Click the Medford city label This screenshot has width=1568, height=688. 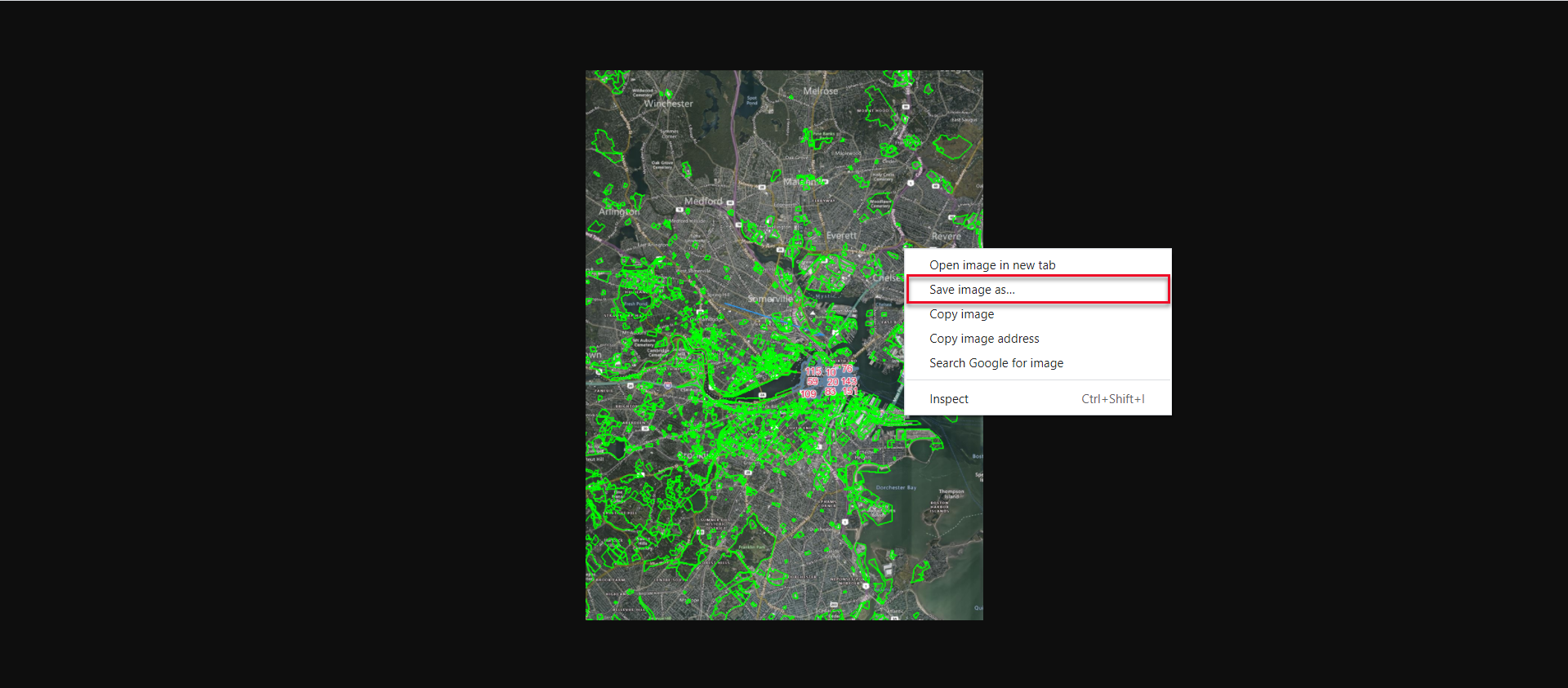tap(703, 201)
